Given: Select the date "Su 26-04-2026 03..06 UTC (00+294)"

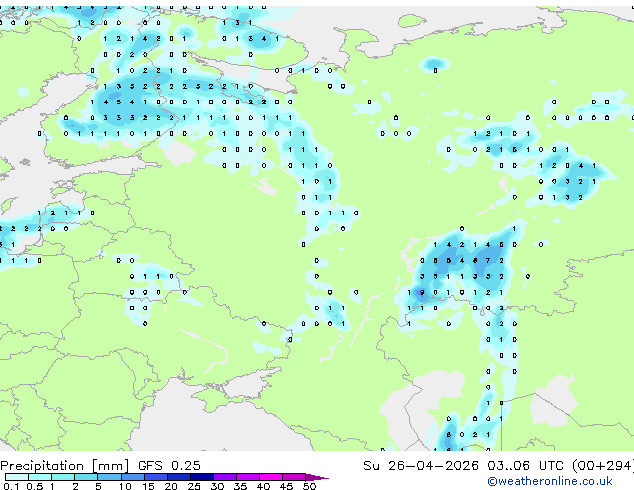Looking at the screenshot, I should pos(498,466).
